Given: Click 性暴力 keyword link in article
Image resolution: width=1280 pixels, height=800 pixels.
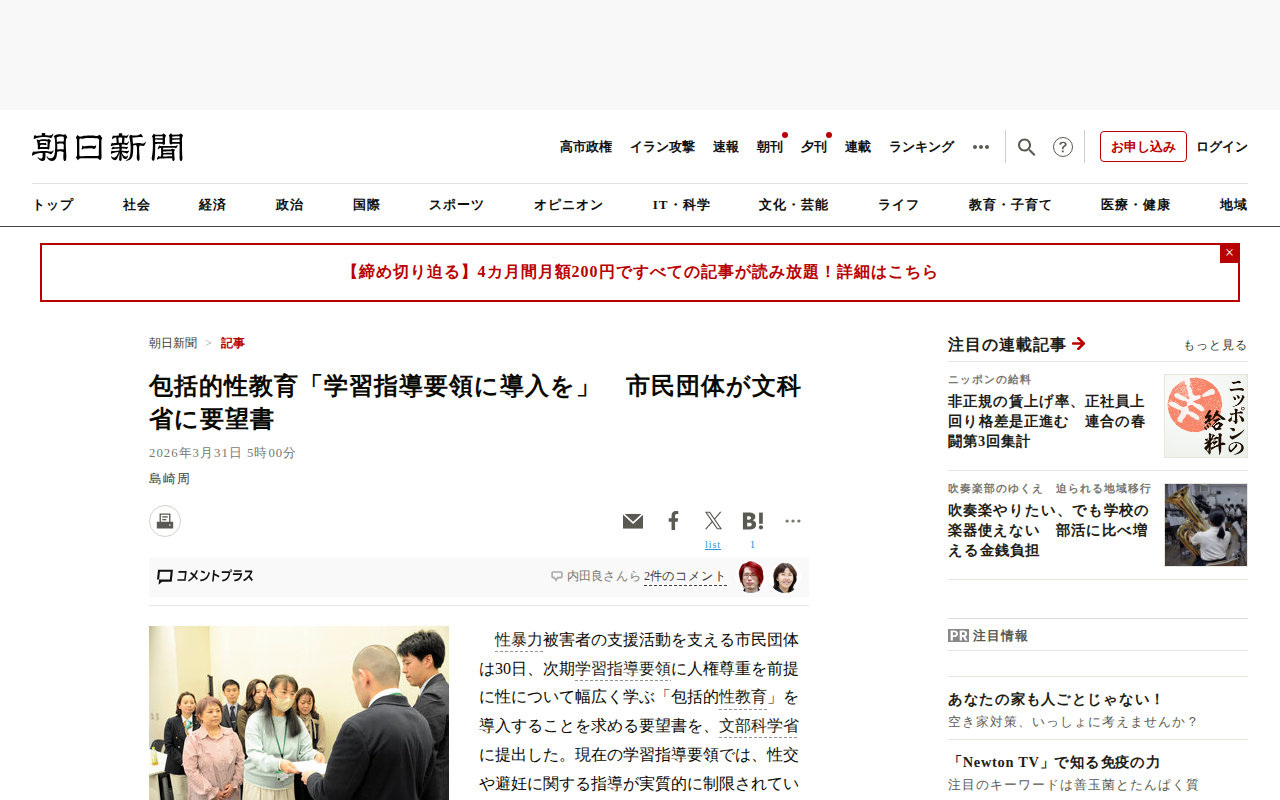Looking at the screenshot, I should (x=519, y=640).
